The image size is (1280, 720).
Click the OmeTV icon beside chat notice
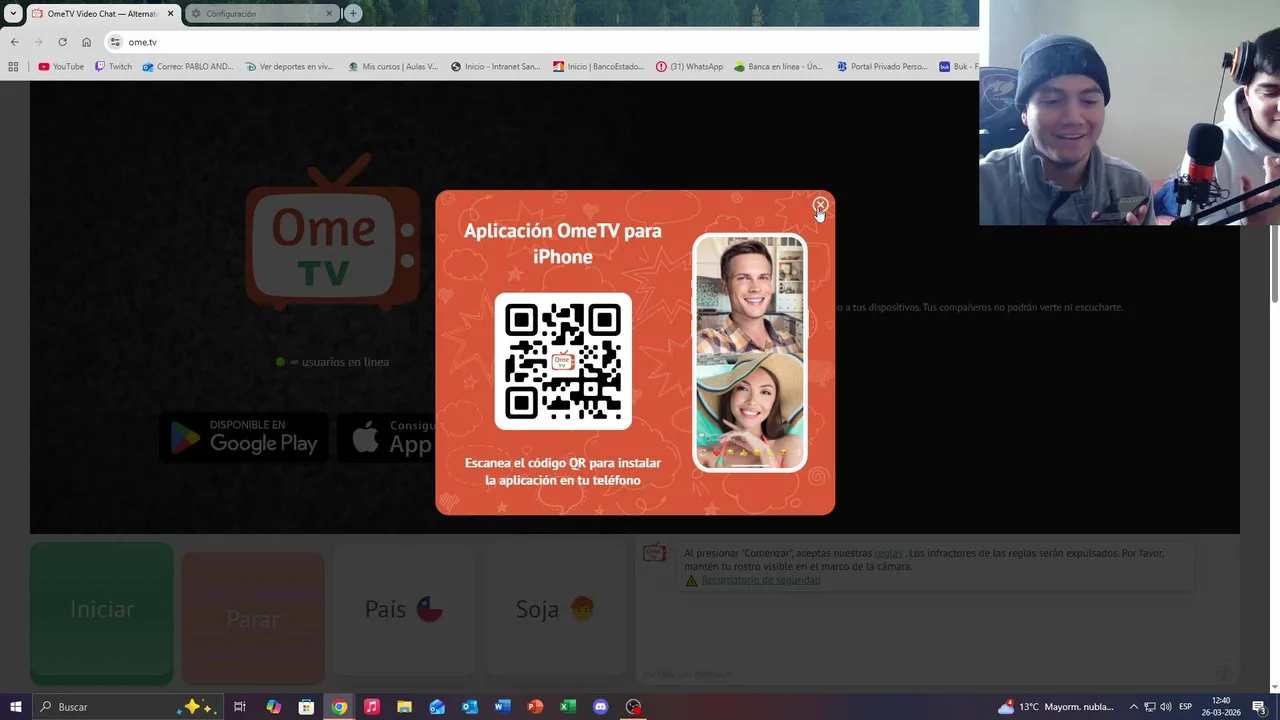(x=654, y=553)
